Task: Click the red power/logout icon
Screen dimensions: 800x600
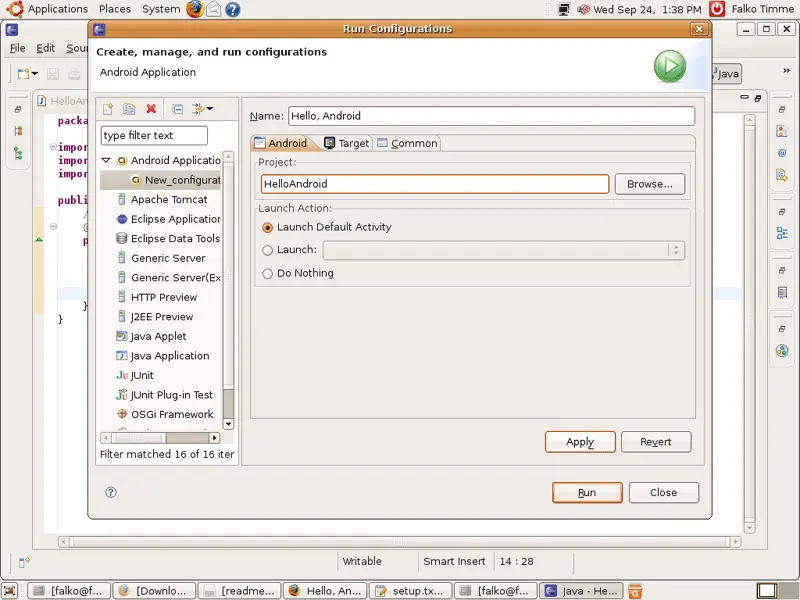Action: pyautogui.click(x=717, y=9)
